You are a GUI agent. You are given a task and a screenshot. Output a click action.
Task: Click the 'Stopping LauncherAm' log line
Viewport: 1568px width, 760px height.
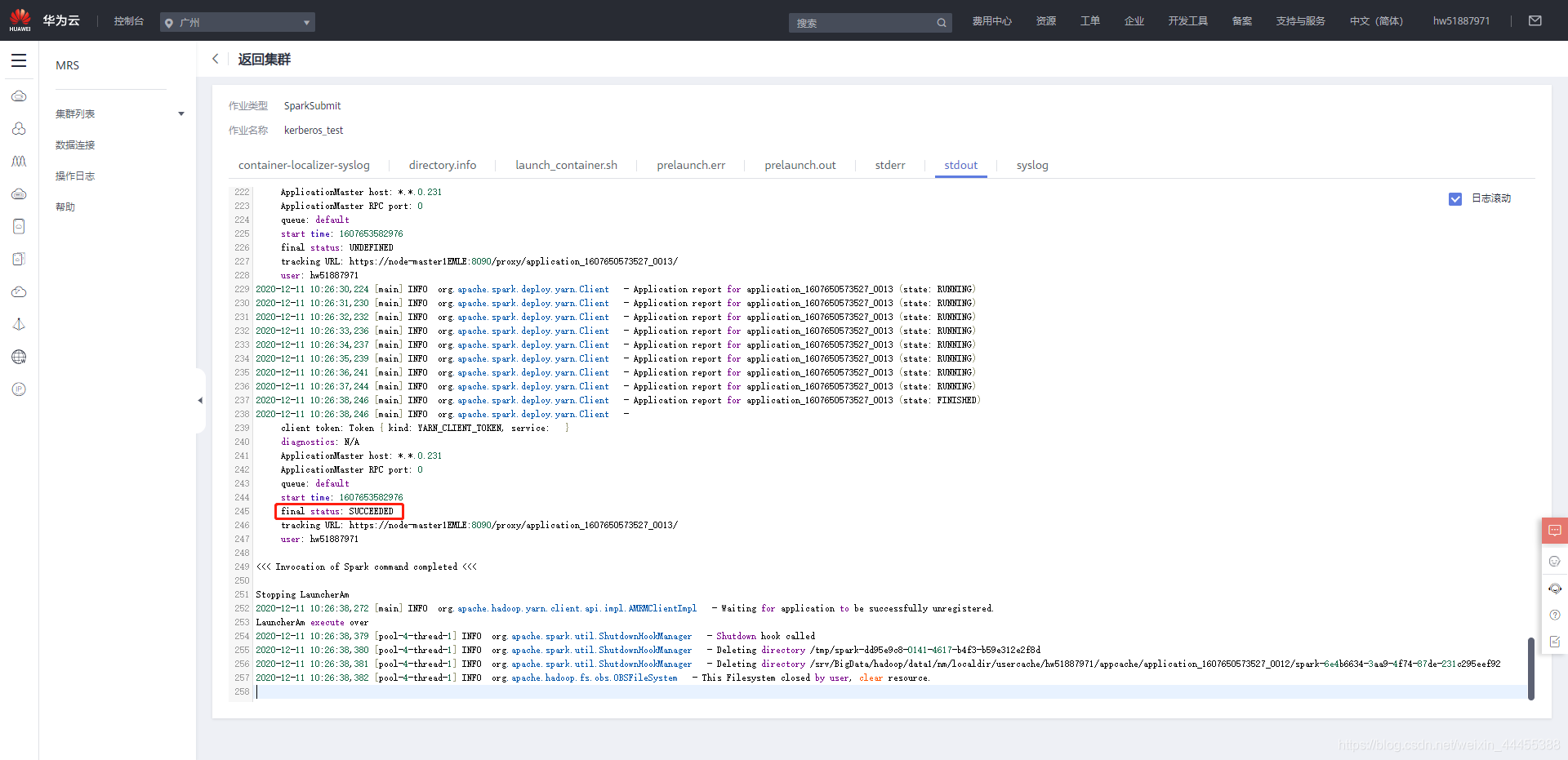[302, 595]
